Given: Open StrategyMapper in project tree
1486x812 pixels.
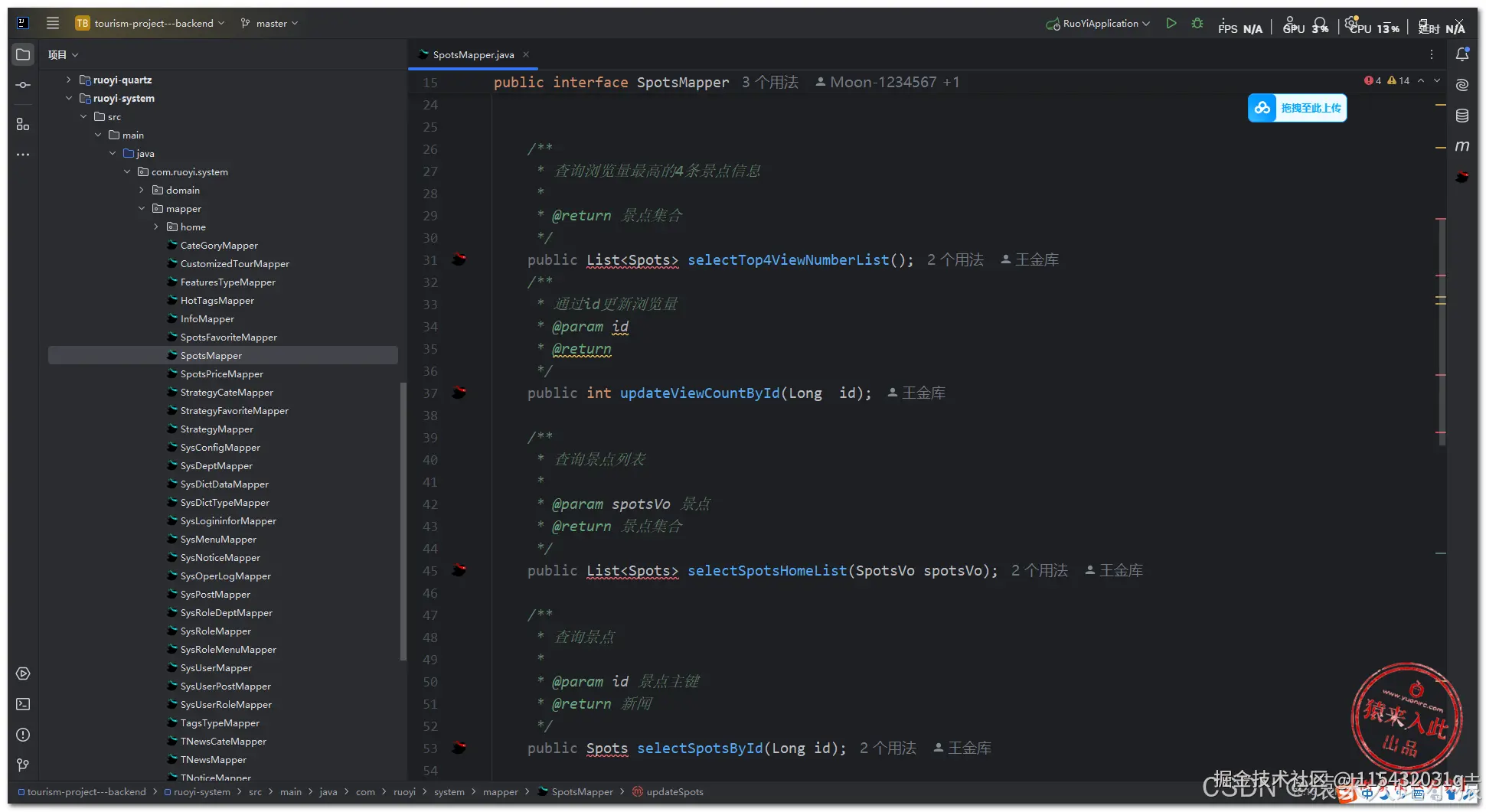Looking at the screenshot, I should coord(217,429).
